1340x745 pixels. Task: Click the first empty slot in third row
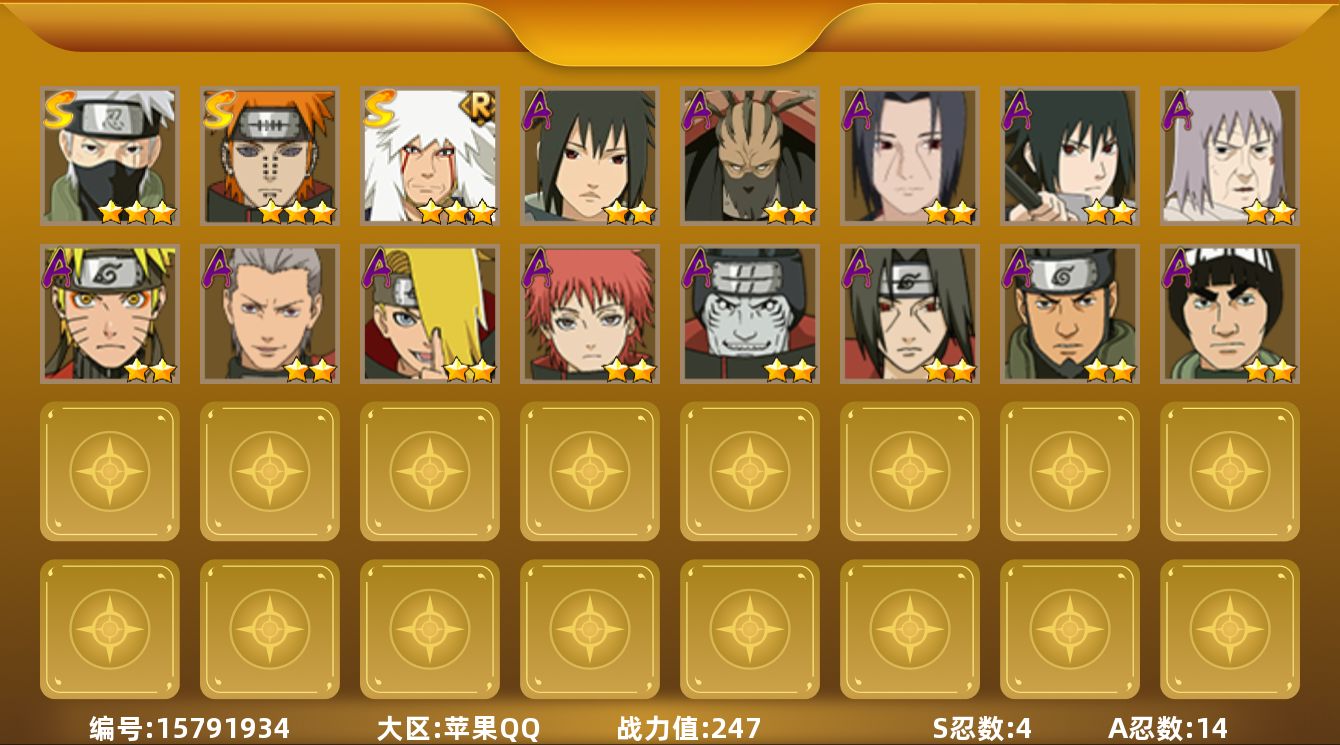(x=109, y=471)
